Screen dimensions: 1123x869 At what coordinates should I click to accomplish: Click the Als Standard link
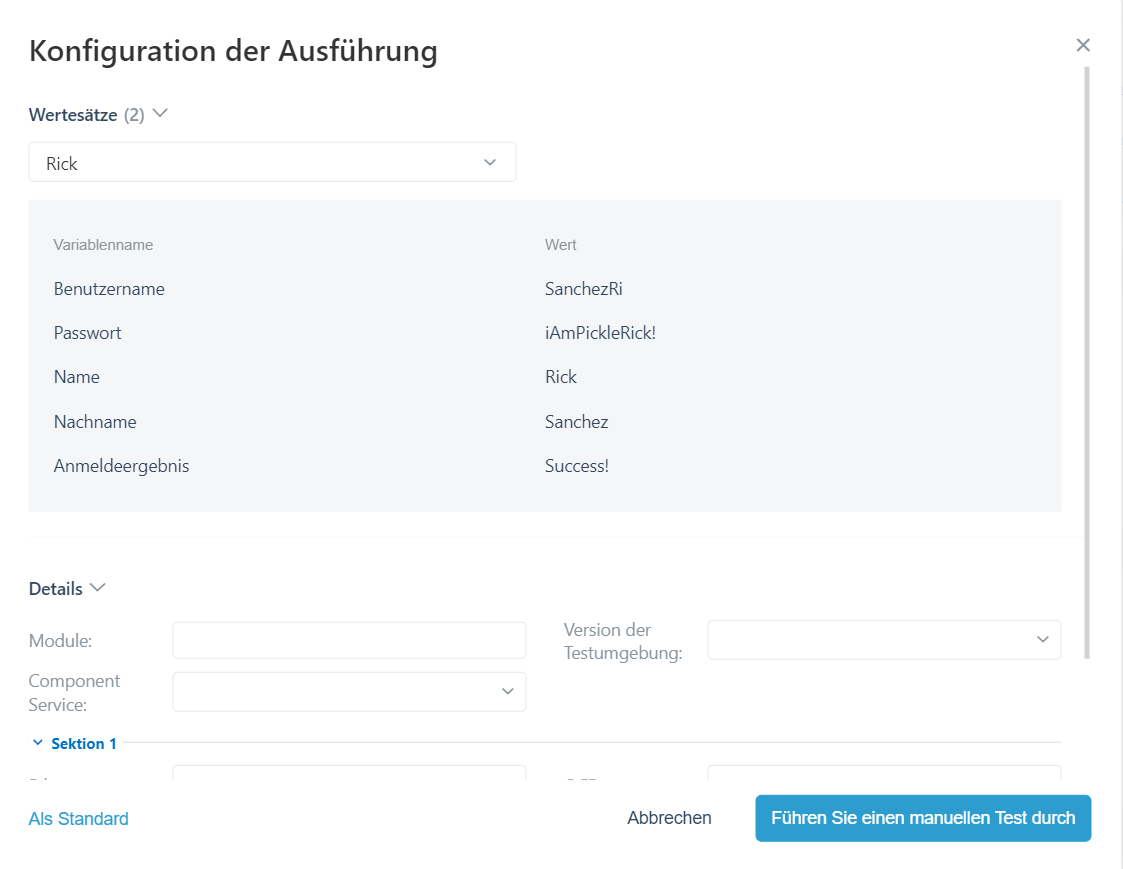coord(79,819)
